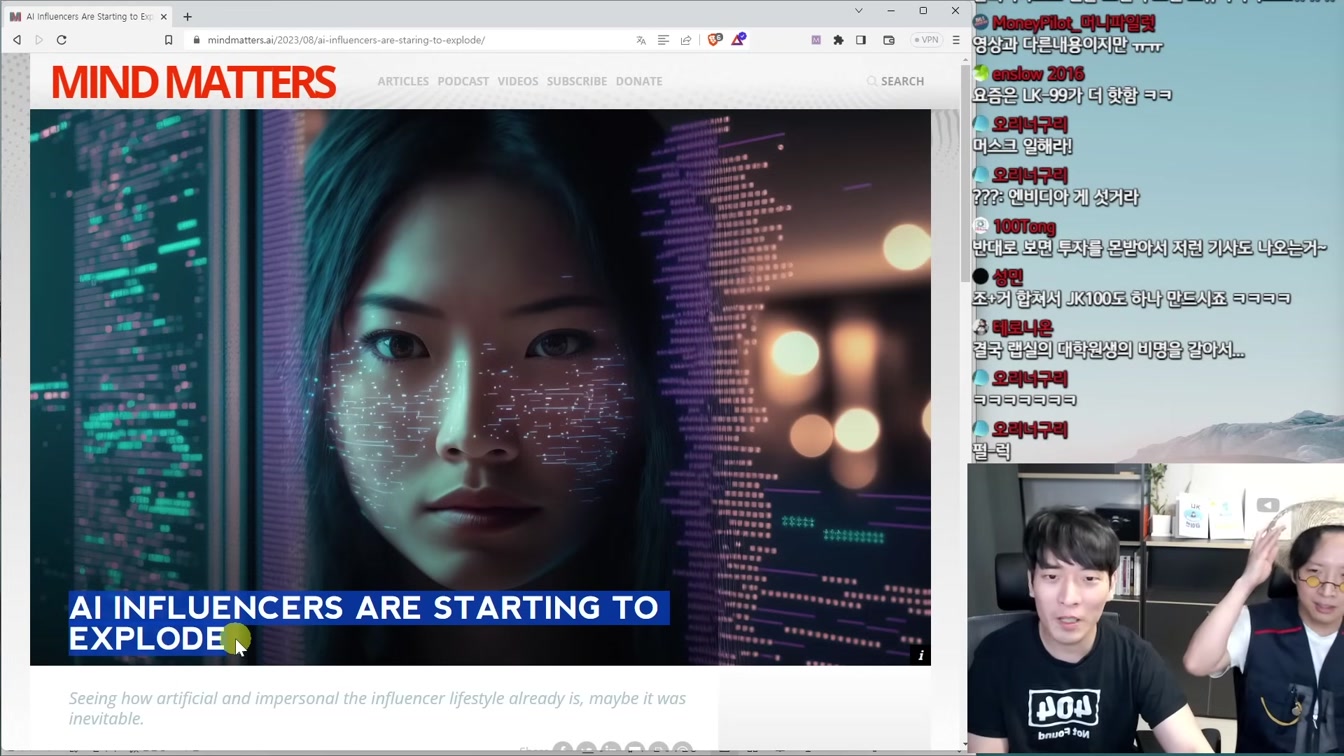Click chat message '요즘은 LK-99가 더 핫함 ㅋㅋ'
The width and height of the screenshot is (1344, 756).
[x=1072, y=96]
